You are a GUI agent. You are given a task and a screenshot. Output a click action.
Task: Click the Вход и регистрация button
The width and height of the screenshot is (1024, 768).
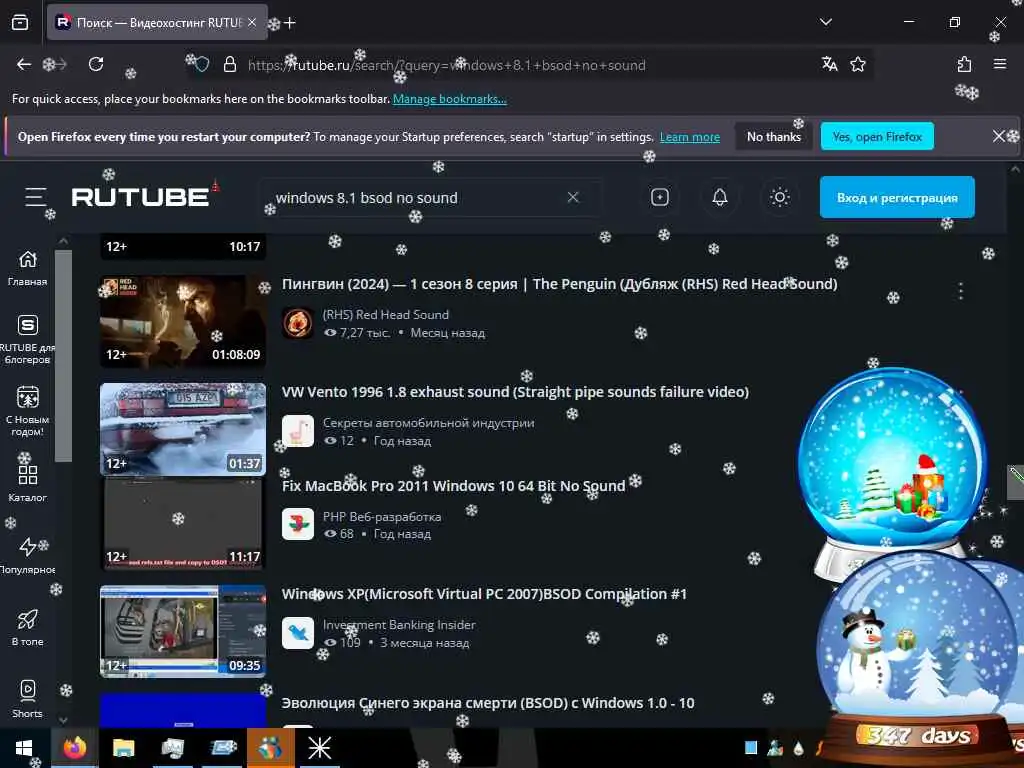click(x=897, y=197)
